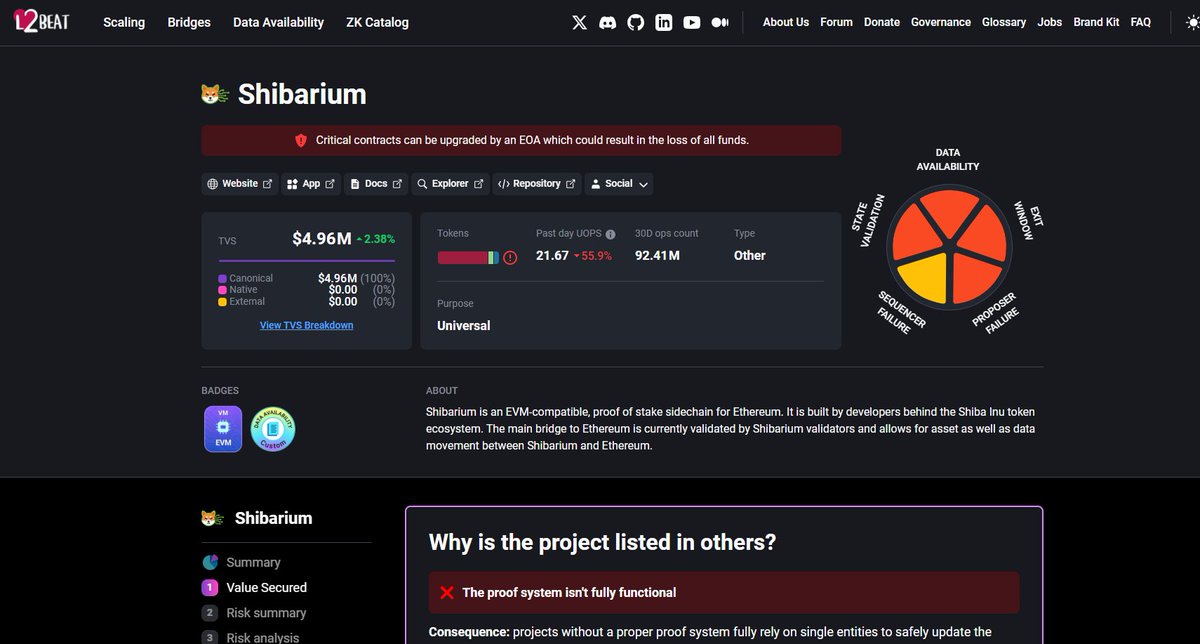Click the tokens breakdown color bar
This screenshot has width=1200, height=644.
(x=468, y=257)
